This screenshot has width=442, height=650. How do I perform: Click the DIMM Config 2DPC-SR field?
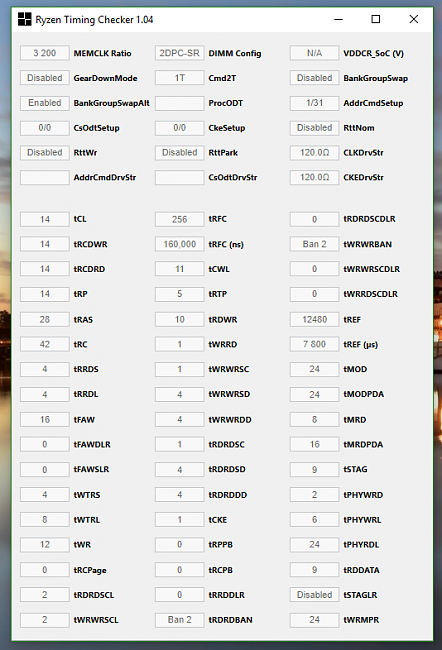(x=180, y=53)
